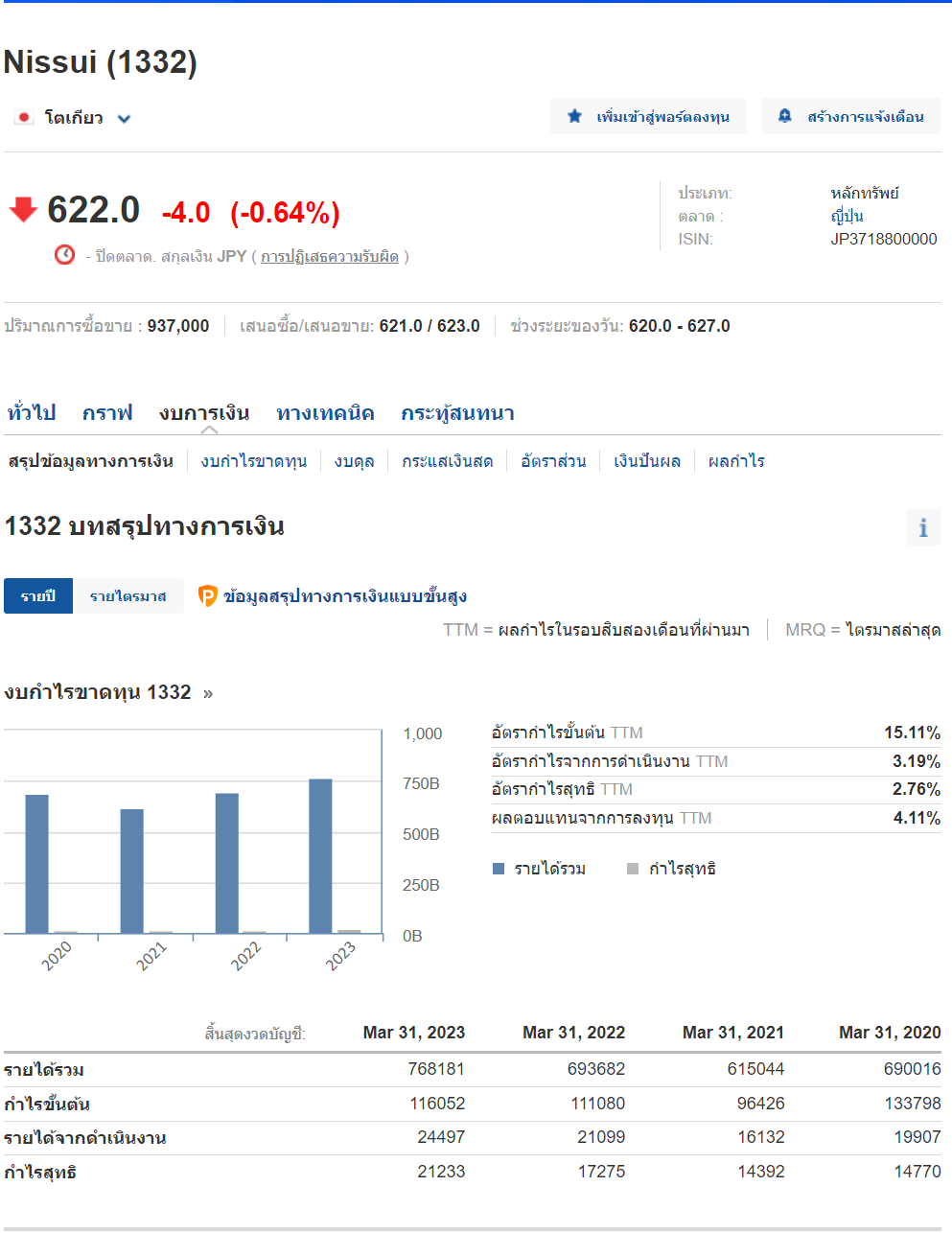Click the 2023 revenue bar in chart

pos(320,855)
